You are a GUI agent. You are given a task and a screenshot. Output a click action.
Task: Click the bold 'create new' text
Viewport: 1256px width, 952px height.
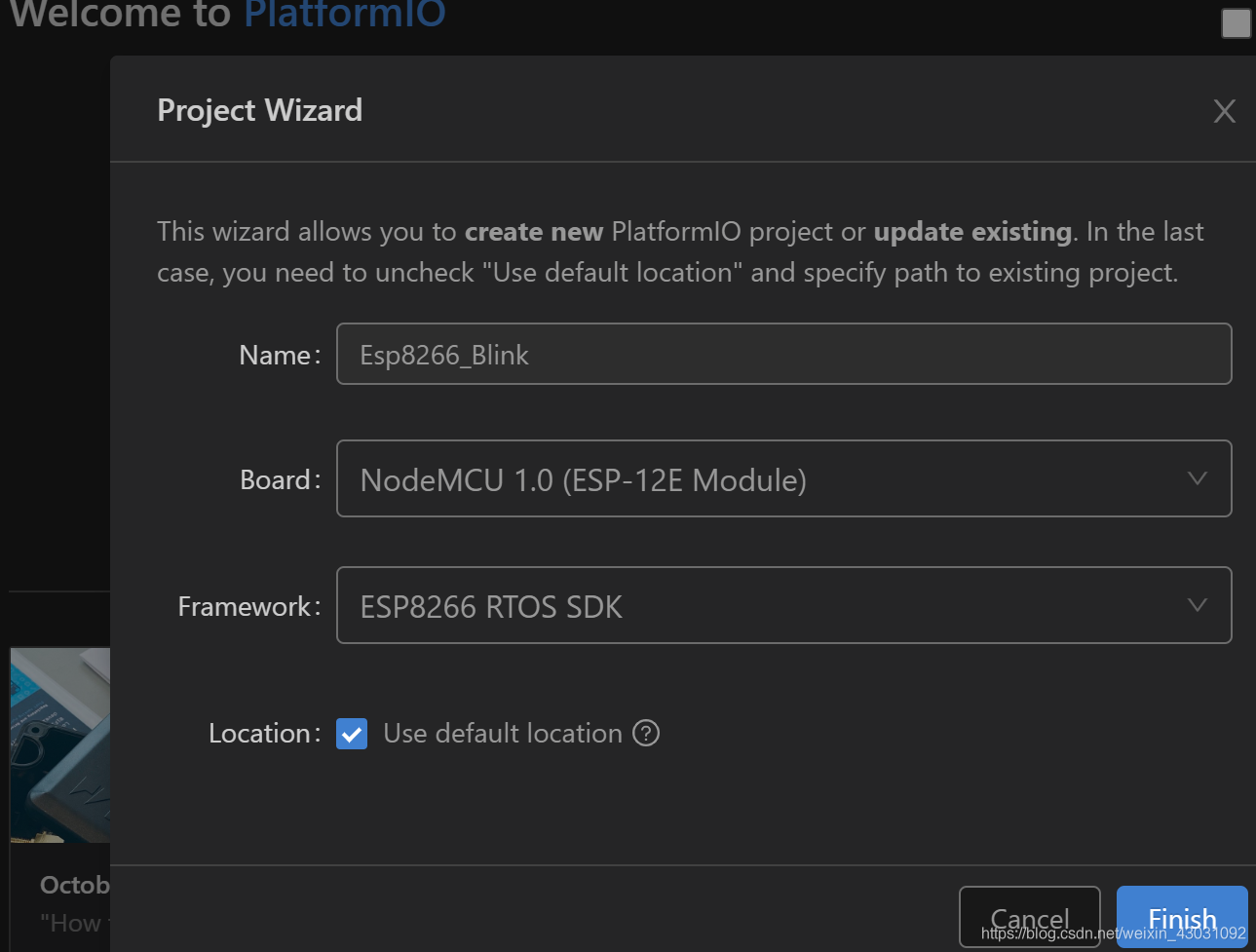534,232
